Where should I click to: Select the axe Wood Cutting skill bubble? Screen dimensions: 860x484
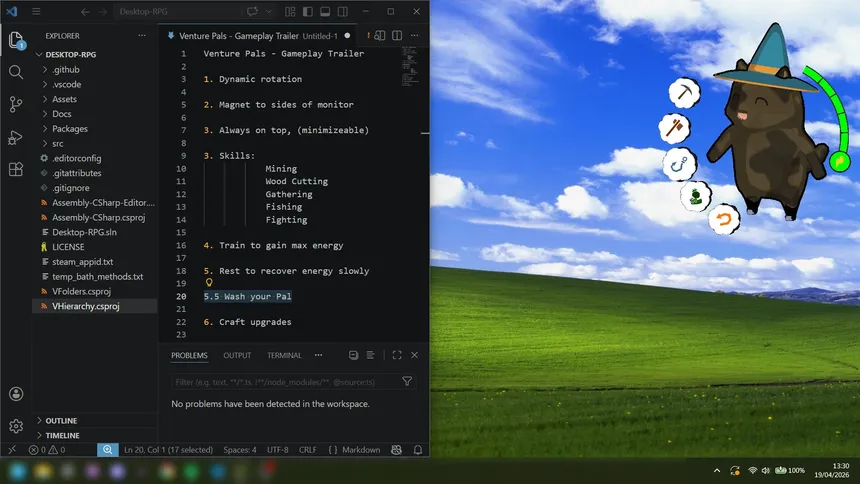tap(675, 128)
